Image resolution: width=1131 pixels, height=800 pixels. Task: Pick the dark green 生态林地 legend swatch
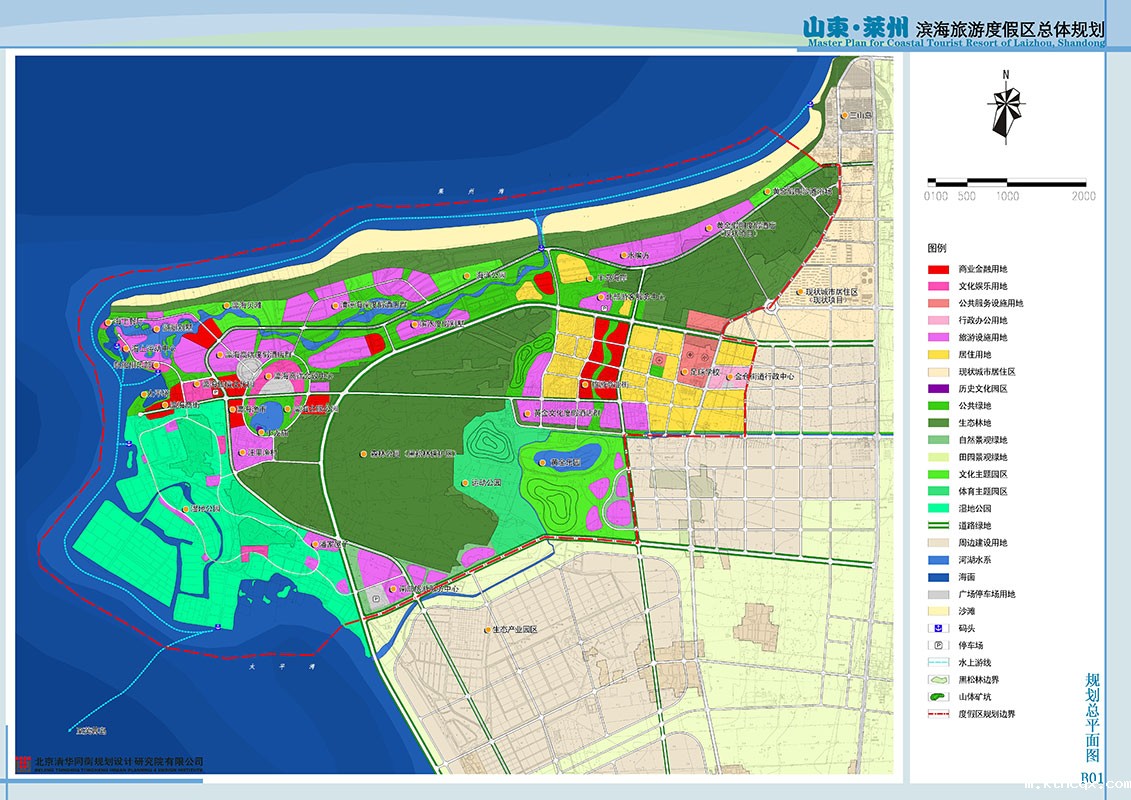[937, 423]
